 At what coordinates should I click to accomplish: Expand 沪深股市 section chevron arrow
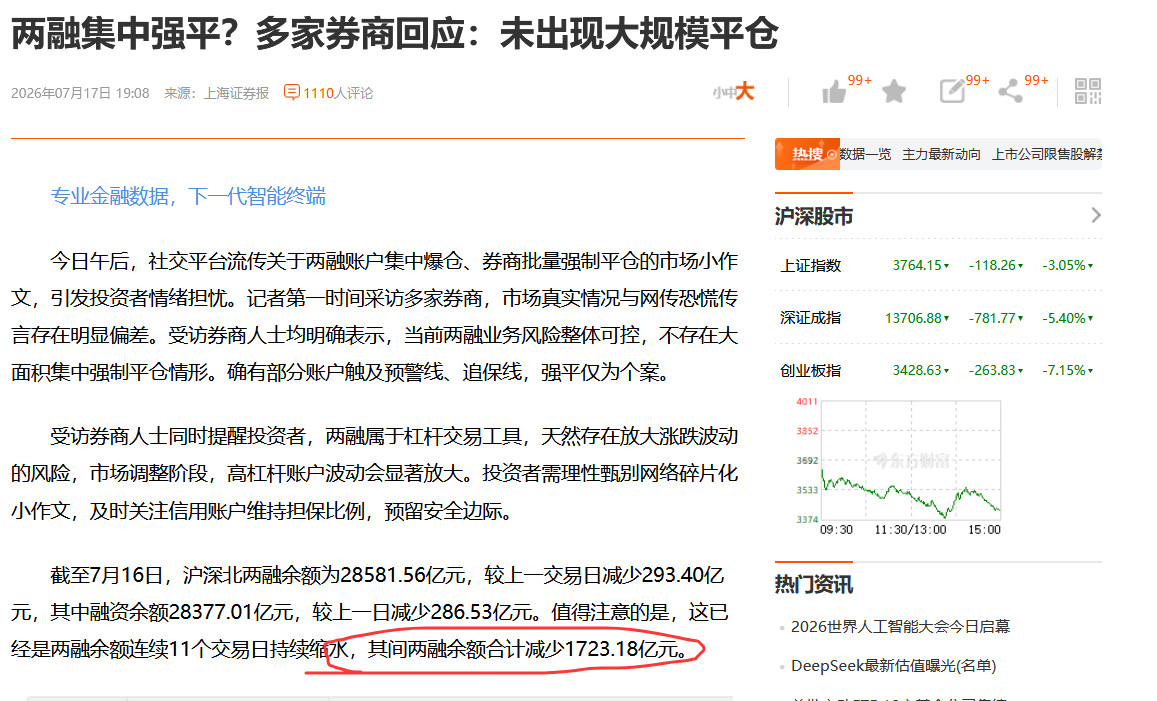pos(1096,215)
